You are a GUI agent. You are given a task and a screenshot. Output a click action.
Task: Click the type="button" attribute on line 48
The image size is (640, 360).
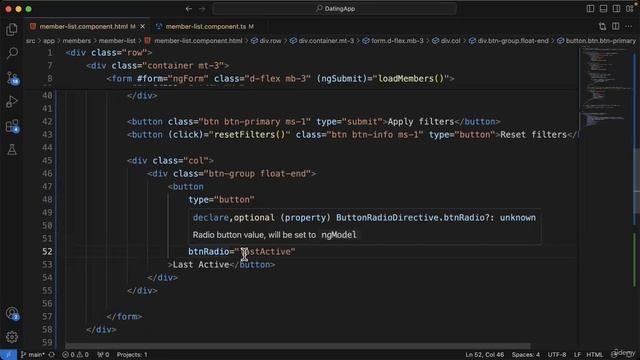[x=221, y=200]
